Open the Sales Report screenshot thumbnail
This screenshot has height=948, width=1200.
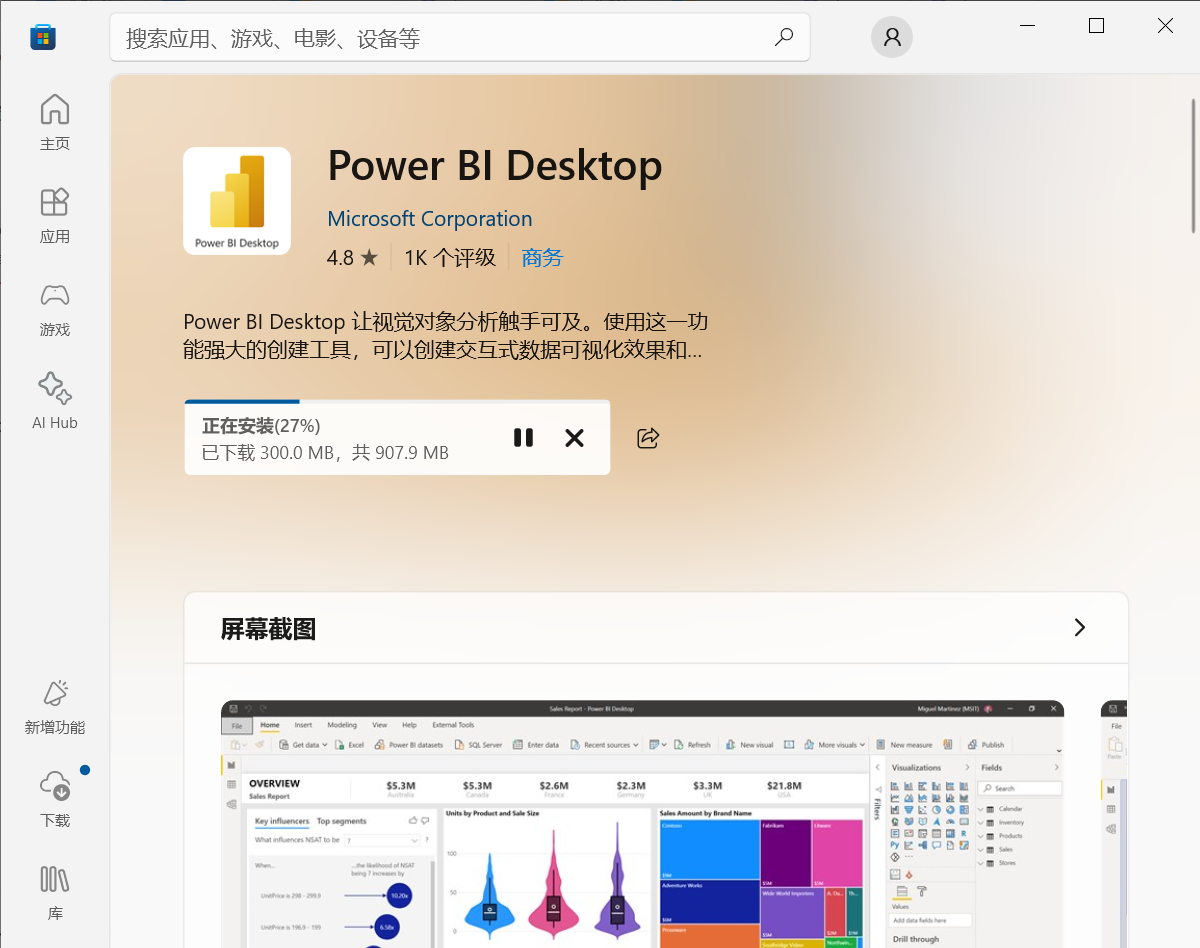pos(642,824)
